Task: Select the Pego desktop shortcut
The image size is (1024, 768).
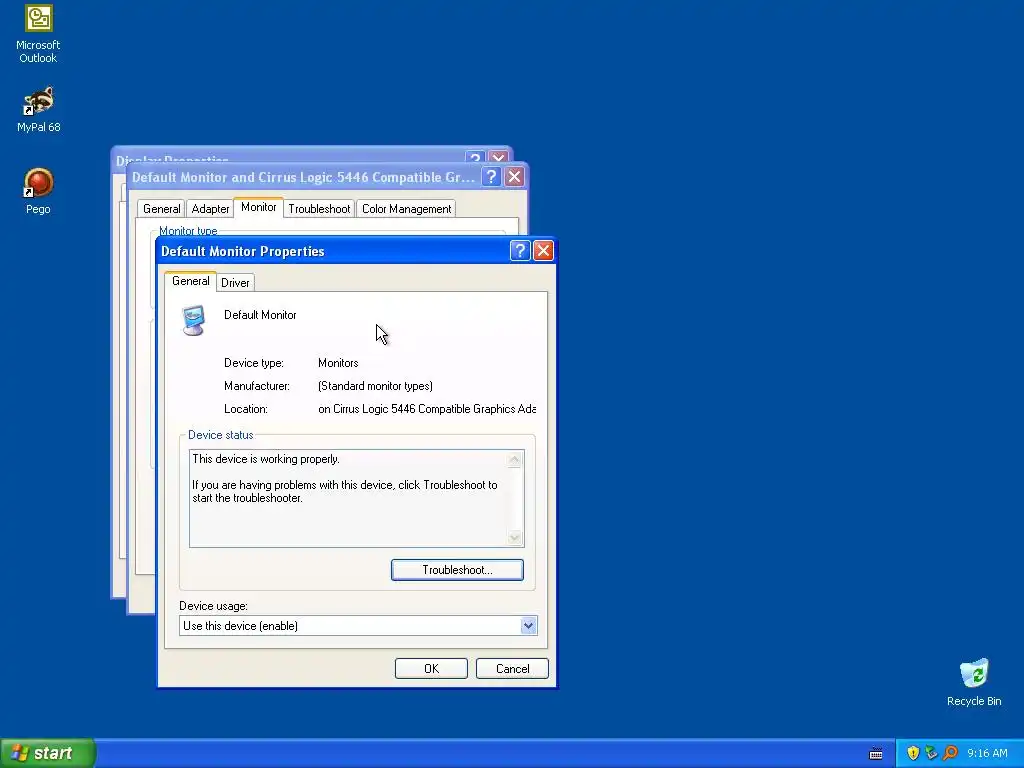Action: [38, 191]
